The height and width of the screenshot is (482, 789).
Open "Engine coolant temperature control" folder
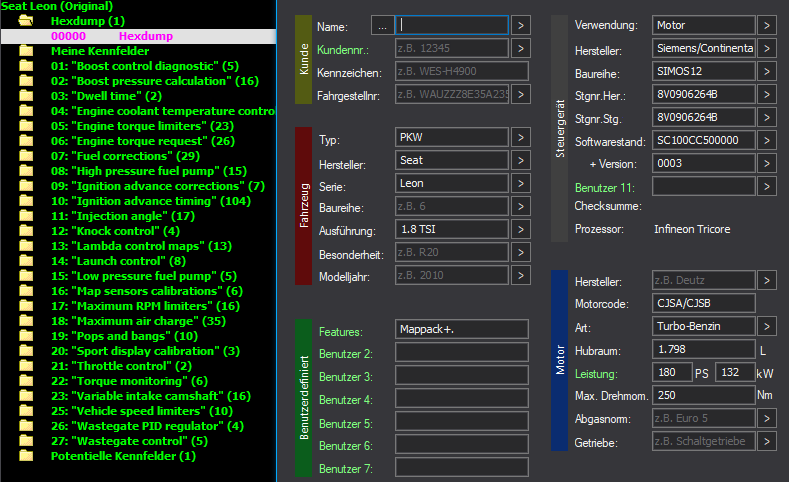click(163, 111)
